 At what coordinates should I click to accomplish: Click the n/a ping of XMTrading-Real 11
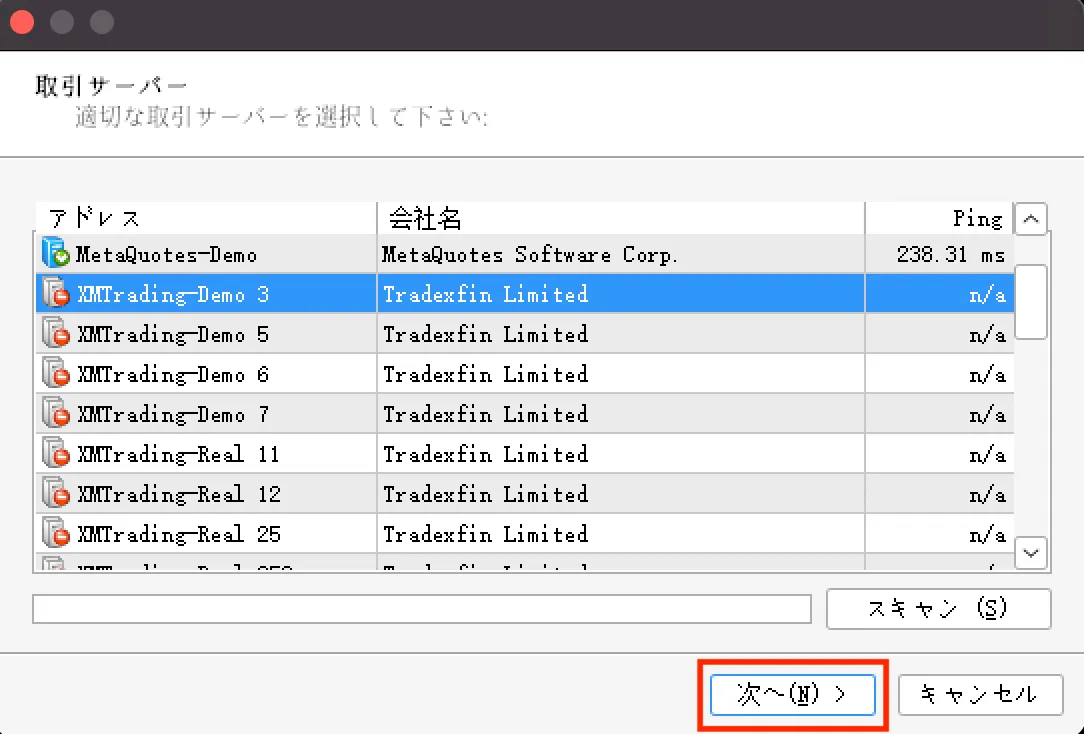pyautogui.click(x=987, y=455)
